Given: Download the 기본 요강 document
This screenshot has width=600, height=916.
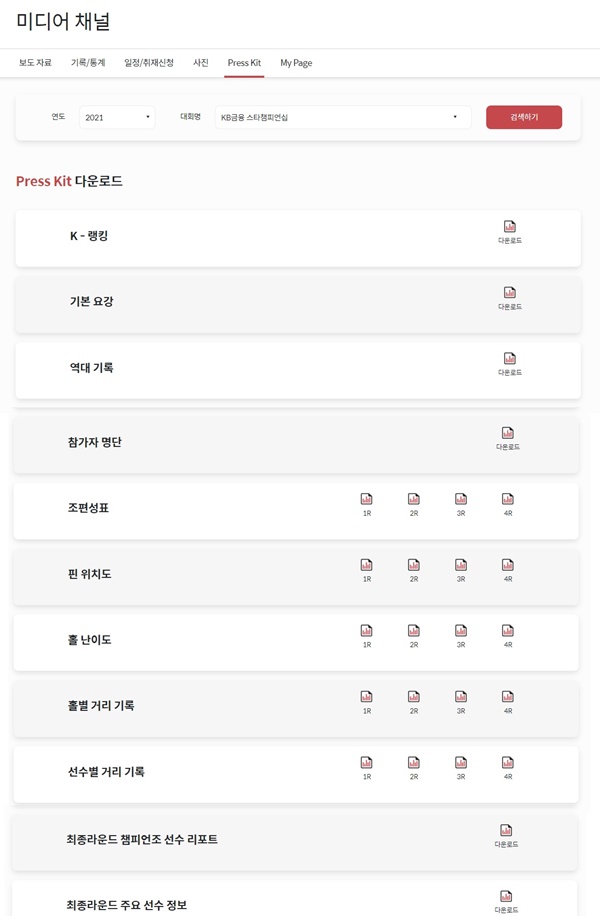Looking at the screenshot, I should click(509, 297).
